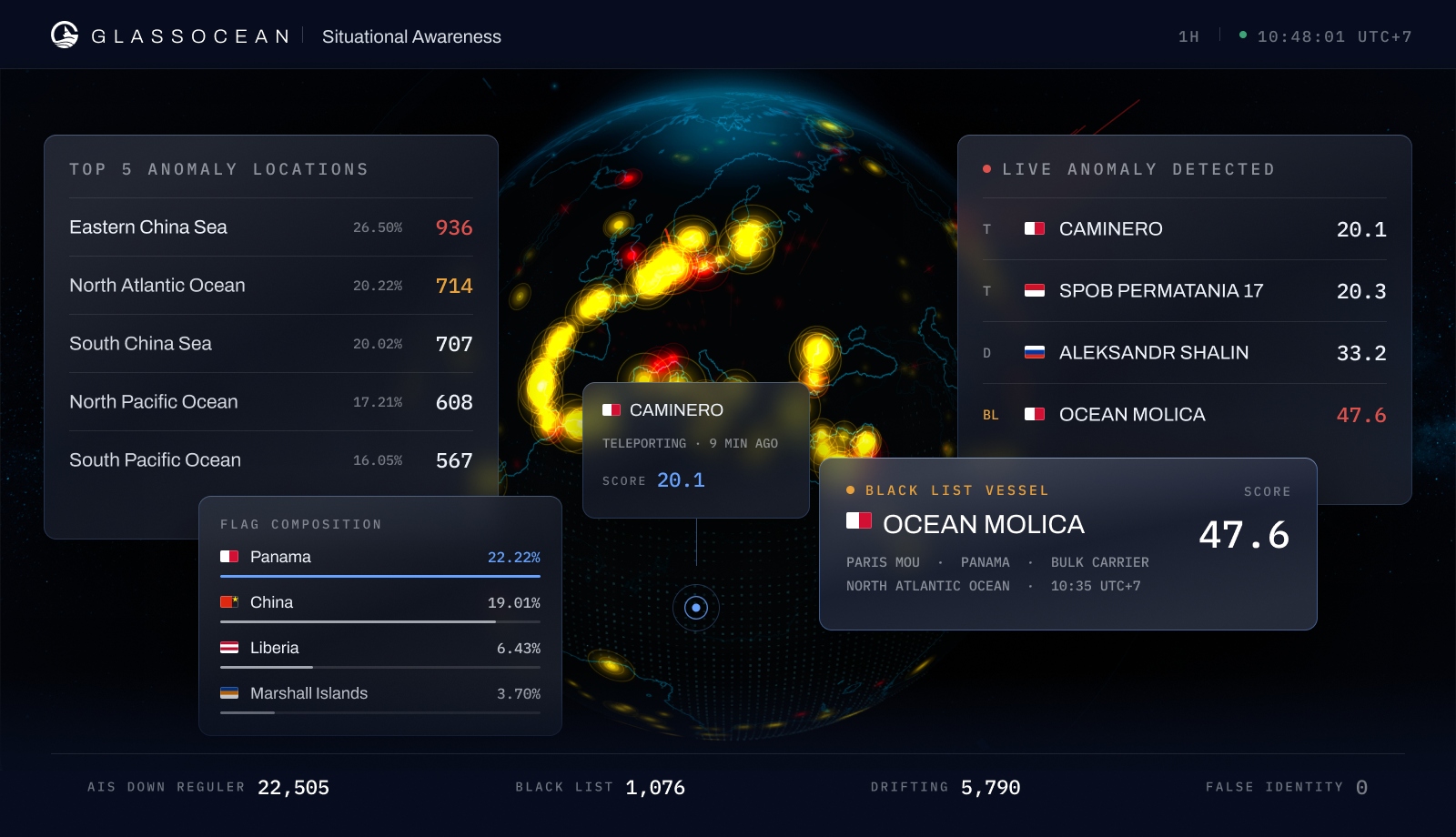Click the Russia flag beside ALEKSANDR SHALIN
Screen dimensions: 1456x837
1035,352
